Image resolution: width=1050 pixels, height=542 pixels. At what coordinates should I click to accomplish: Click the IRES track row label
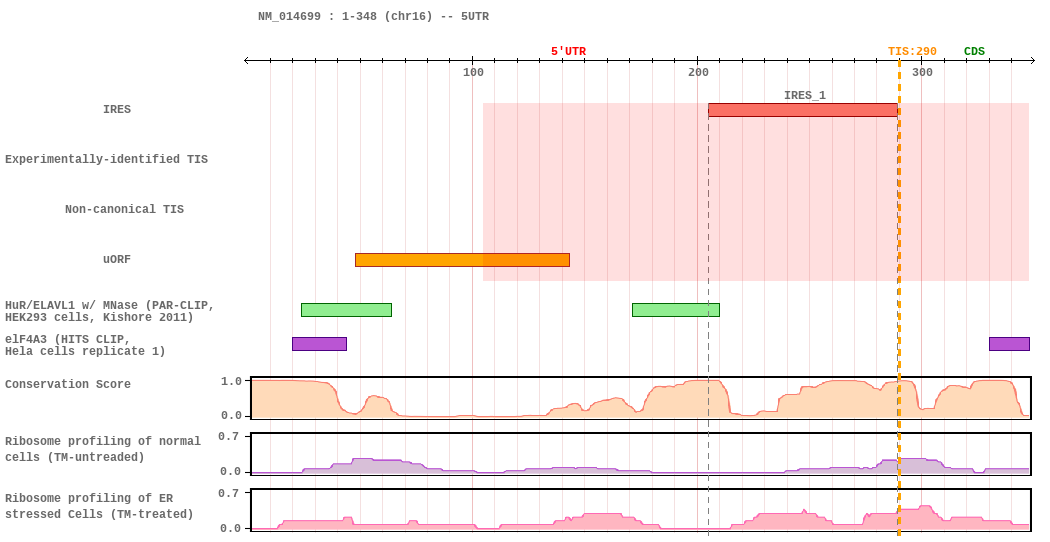pos(117,110)
